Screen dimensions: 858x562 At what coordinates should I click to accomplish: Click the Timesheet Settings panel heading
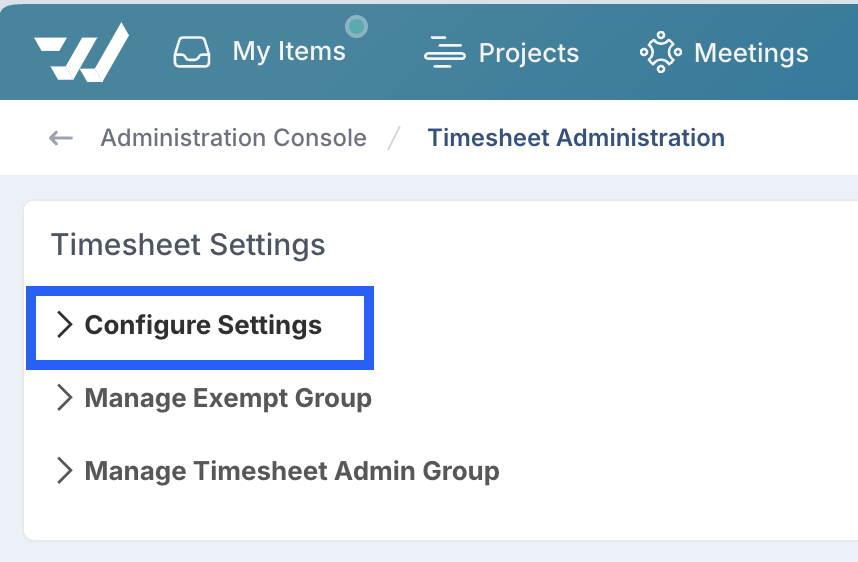(x=188, y=245)
